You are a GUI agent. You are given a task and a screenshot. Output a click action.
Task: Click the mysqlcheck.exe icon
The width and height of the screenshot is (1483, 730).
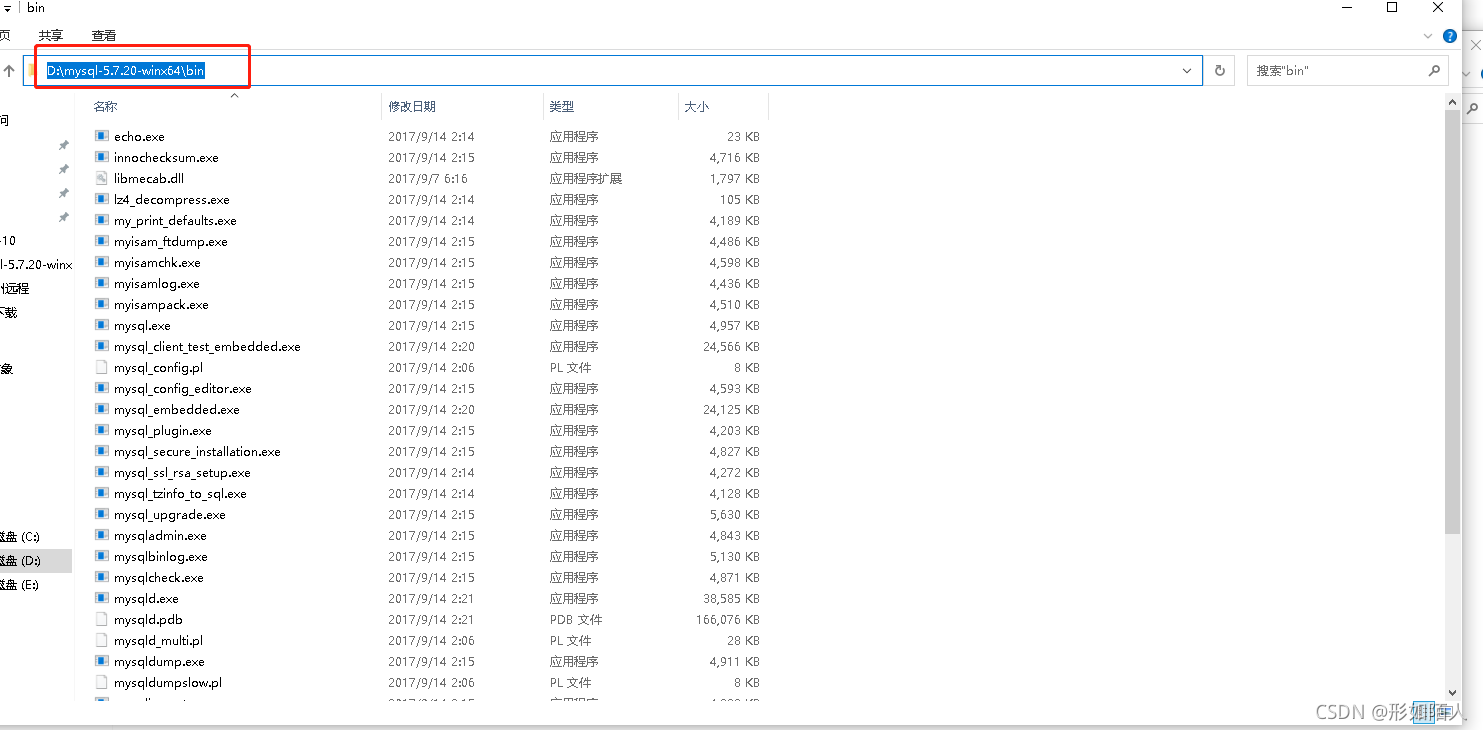[101, 577]
